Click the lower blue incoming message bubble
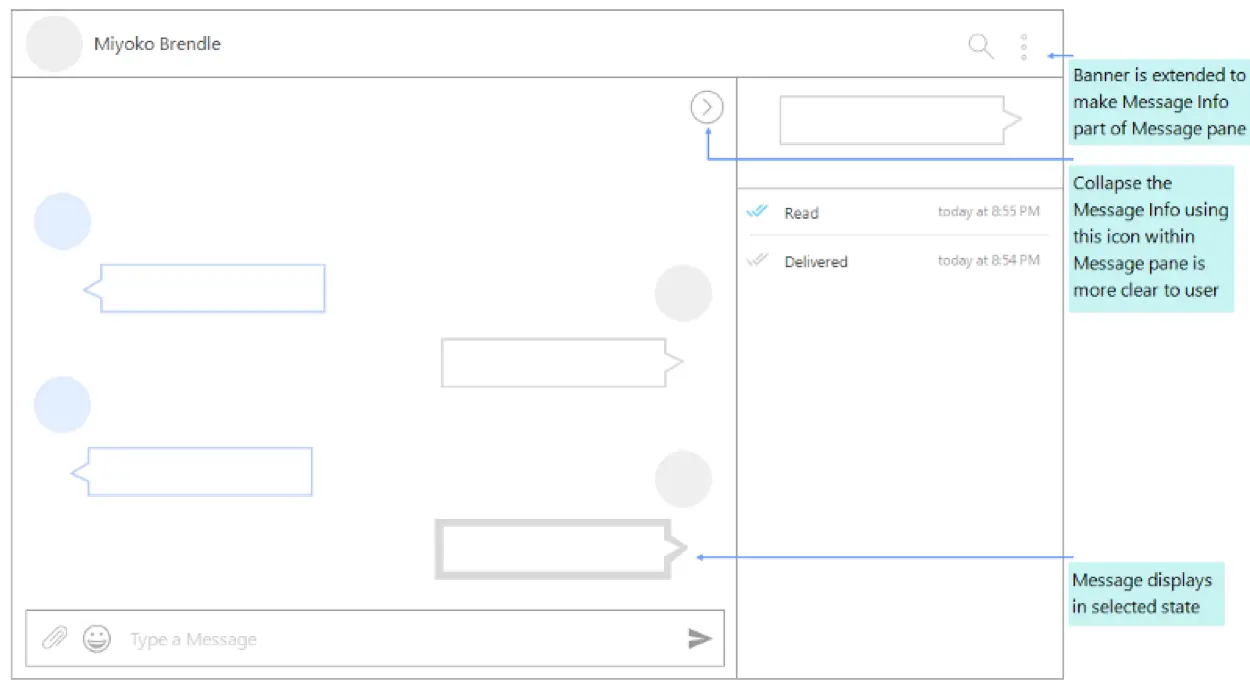Image resolution: width=1250 pixels, height=685 pixels. [x=198, y=471]
